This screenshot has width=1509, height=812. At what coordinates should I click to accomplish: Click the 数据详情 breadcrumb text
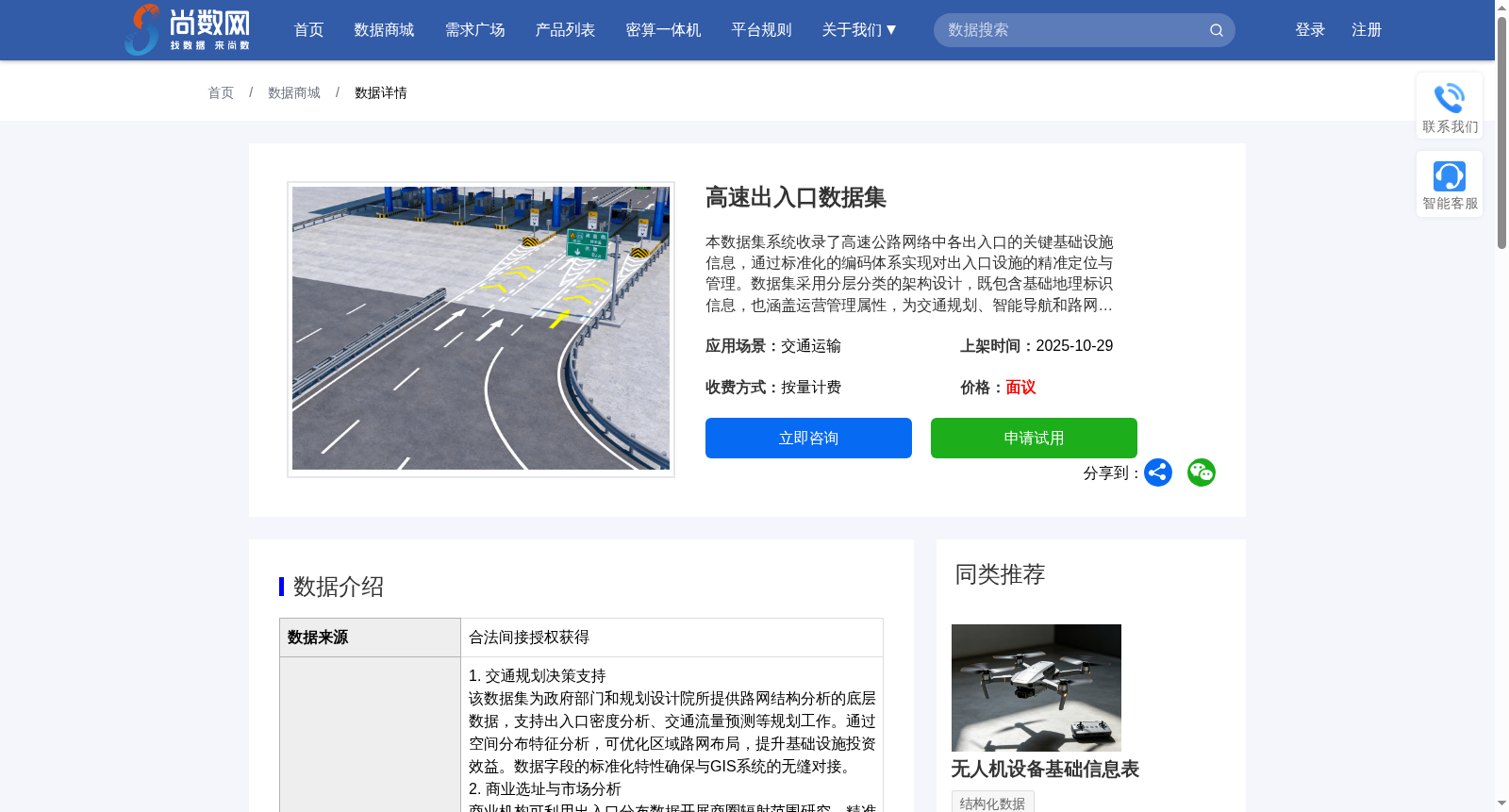click(x=381, y=92)
